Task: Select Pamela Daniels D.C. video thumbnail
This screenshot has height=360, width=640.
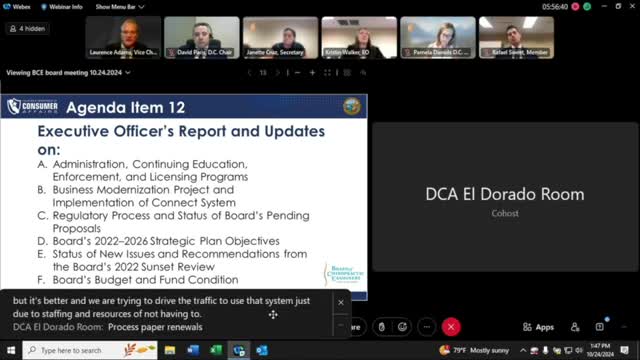Action: (x=438, y=38)
